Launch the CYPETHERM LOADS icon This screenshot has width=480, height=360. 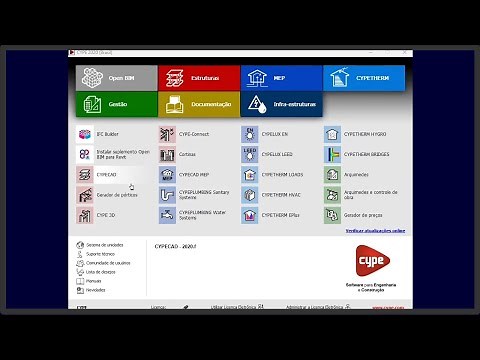(x=250, y=175)
